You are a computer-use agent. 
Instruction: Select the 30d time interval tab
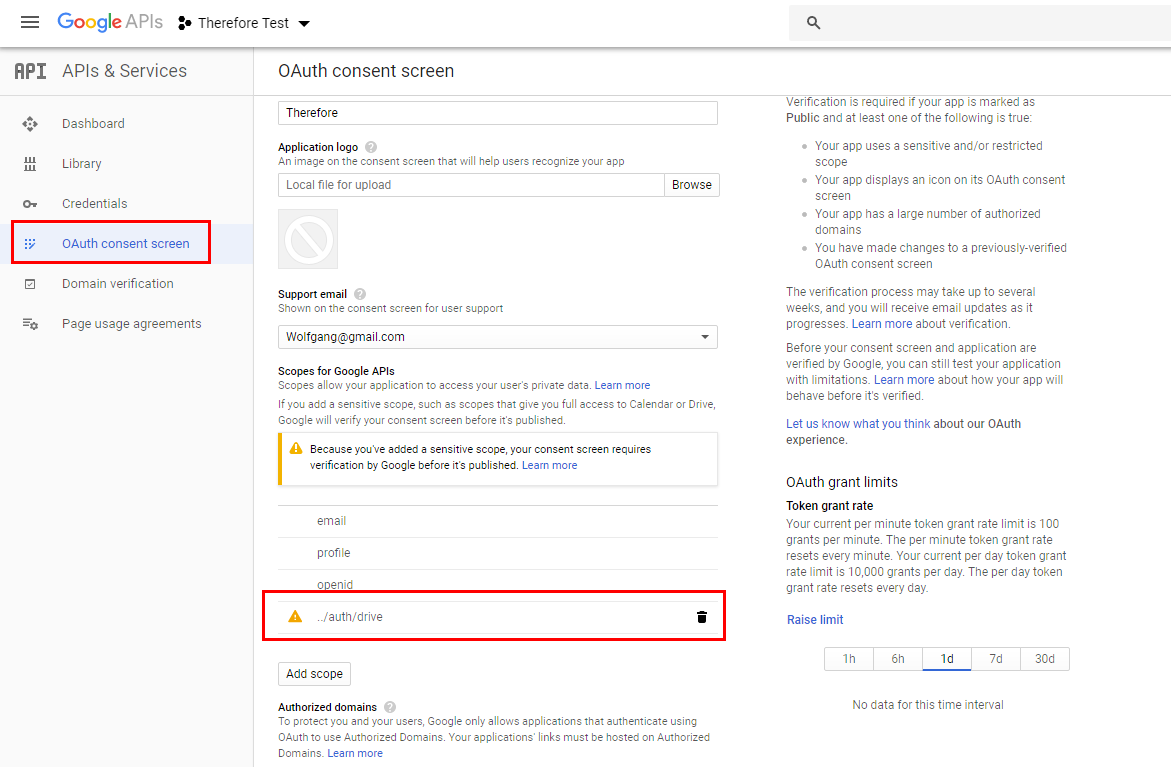pos(1044,659)
